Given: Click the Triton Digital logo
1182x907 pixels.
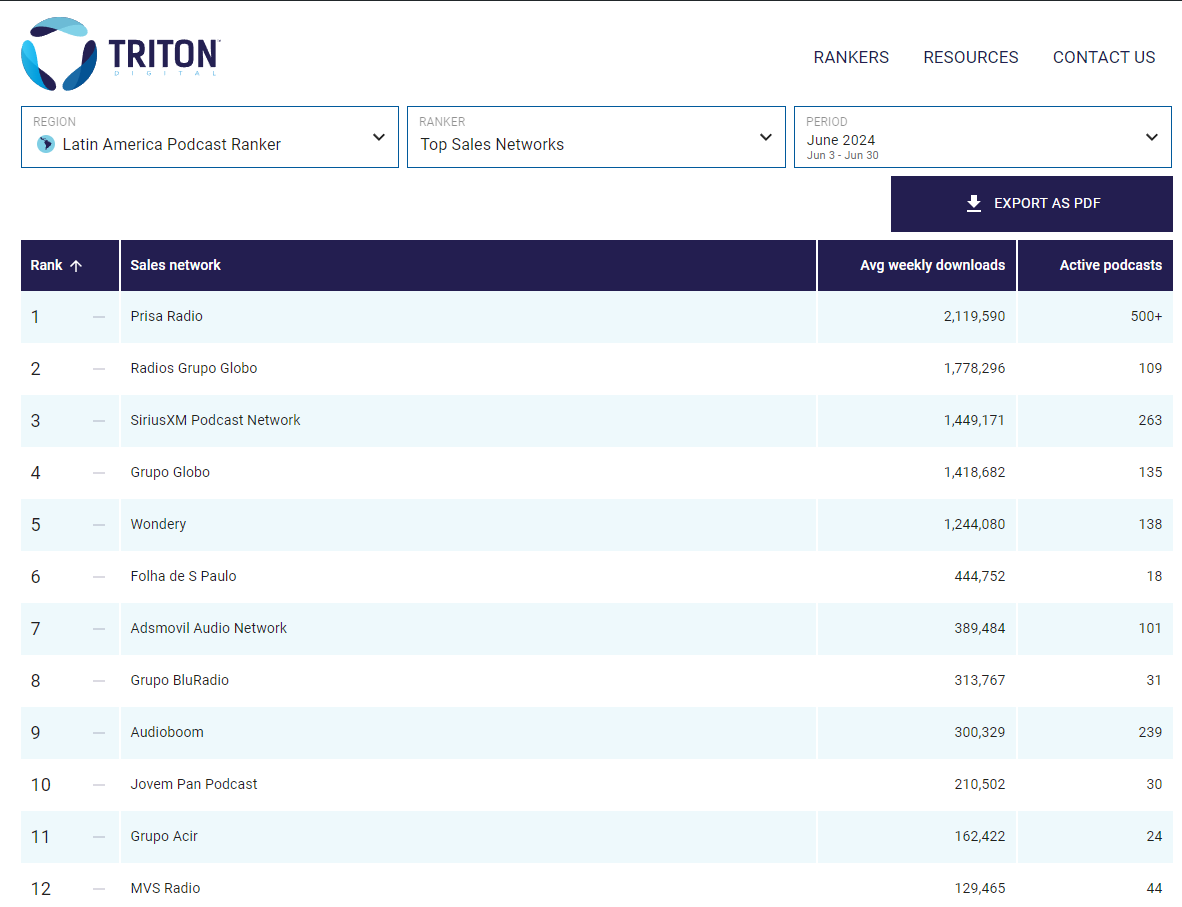Looking at the screenshot, I should click(121, 54).
